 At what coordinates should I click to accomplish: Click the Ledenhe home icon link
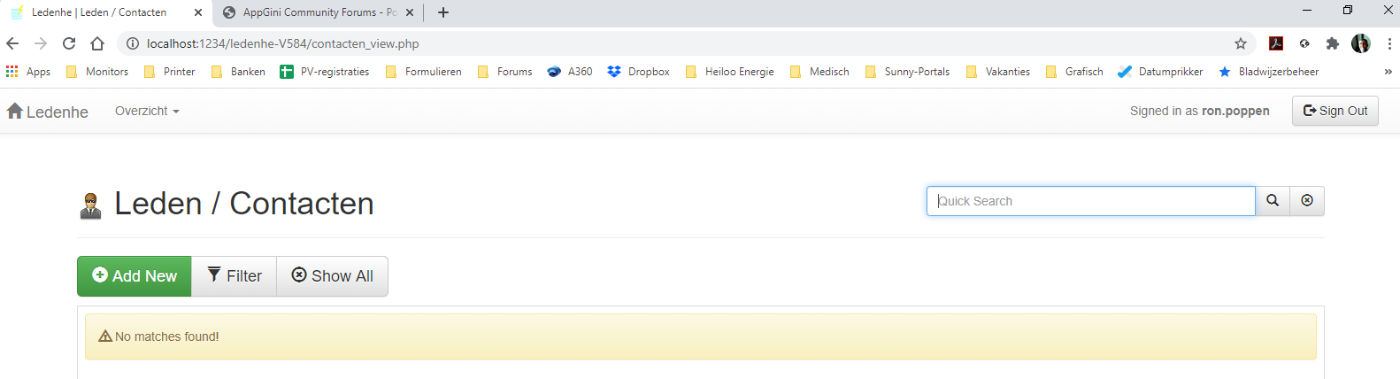(x=47, y=111)
